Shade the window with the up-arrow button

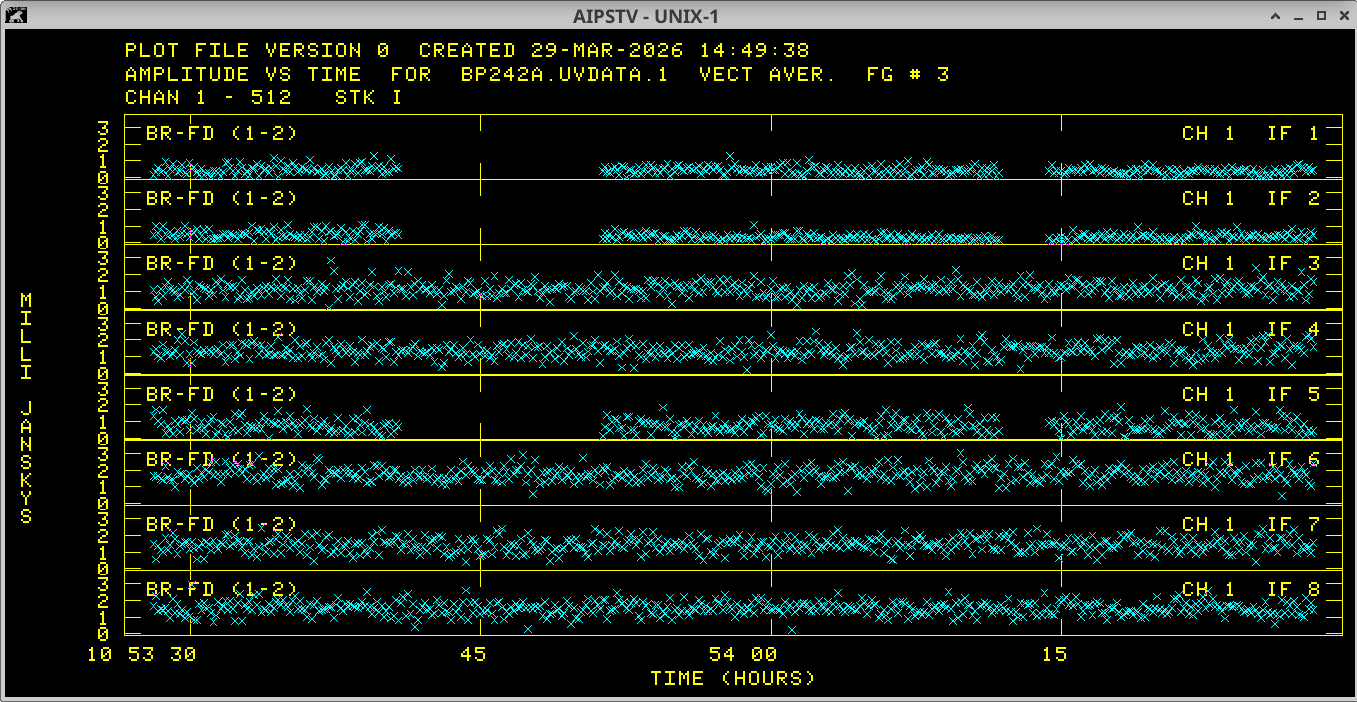[x=1275, y=16]
